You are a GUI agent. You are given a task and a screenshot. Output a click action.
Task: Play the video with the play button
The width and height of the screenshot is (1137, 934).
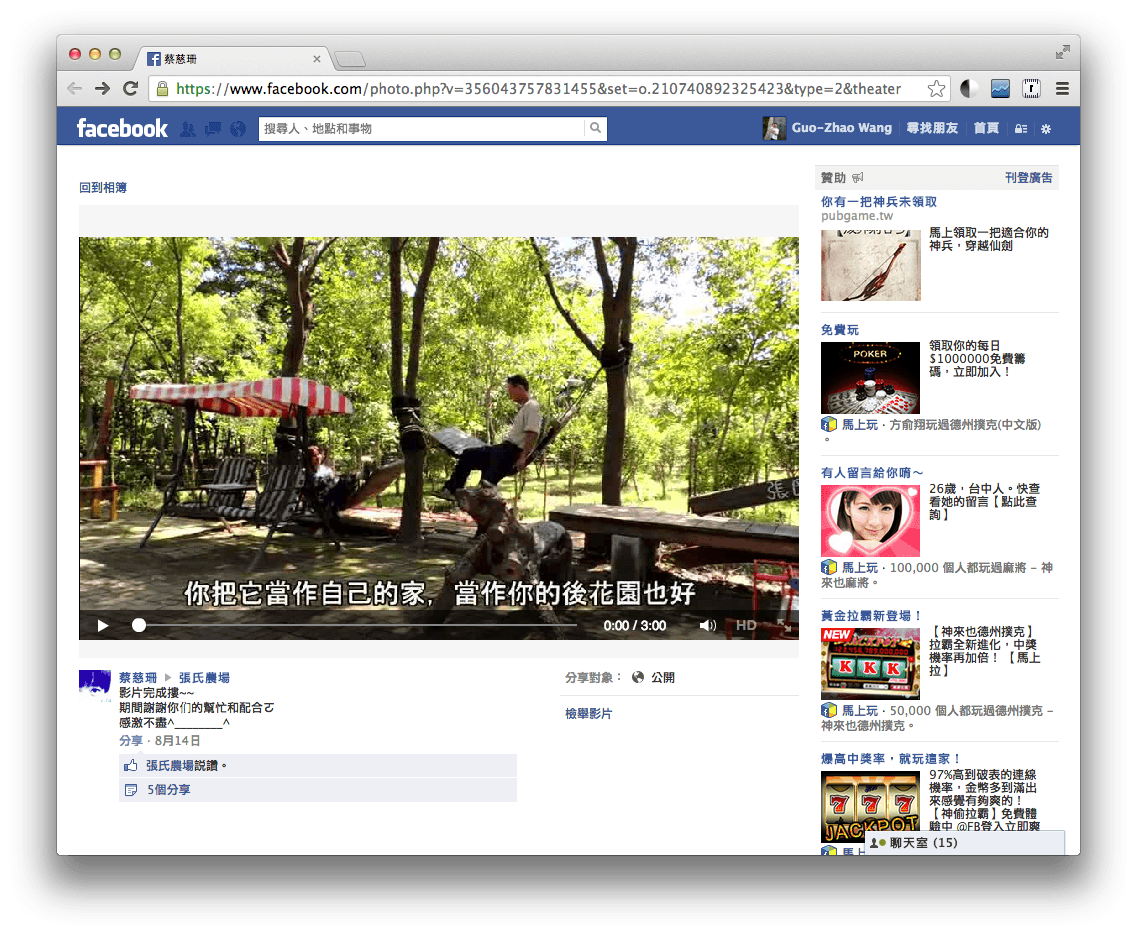click(x=103, y=626)
